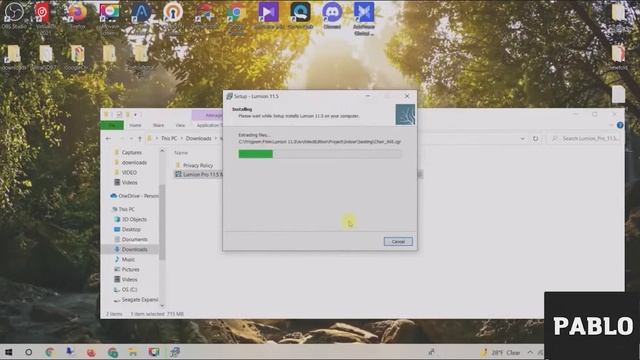Screen dimensions: 640x360
Task: Switch to the Lumion setup taskbar icon
Action: (175, 352)
